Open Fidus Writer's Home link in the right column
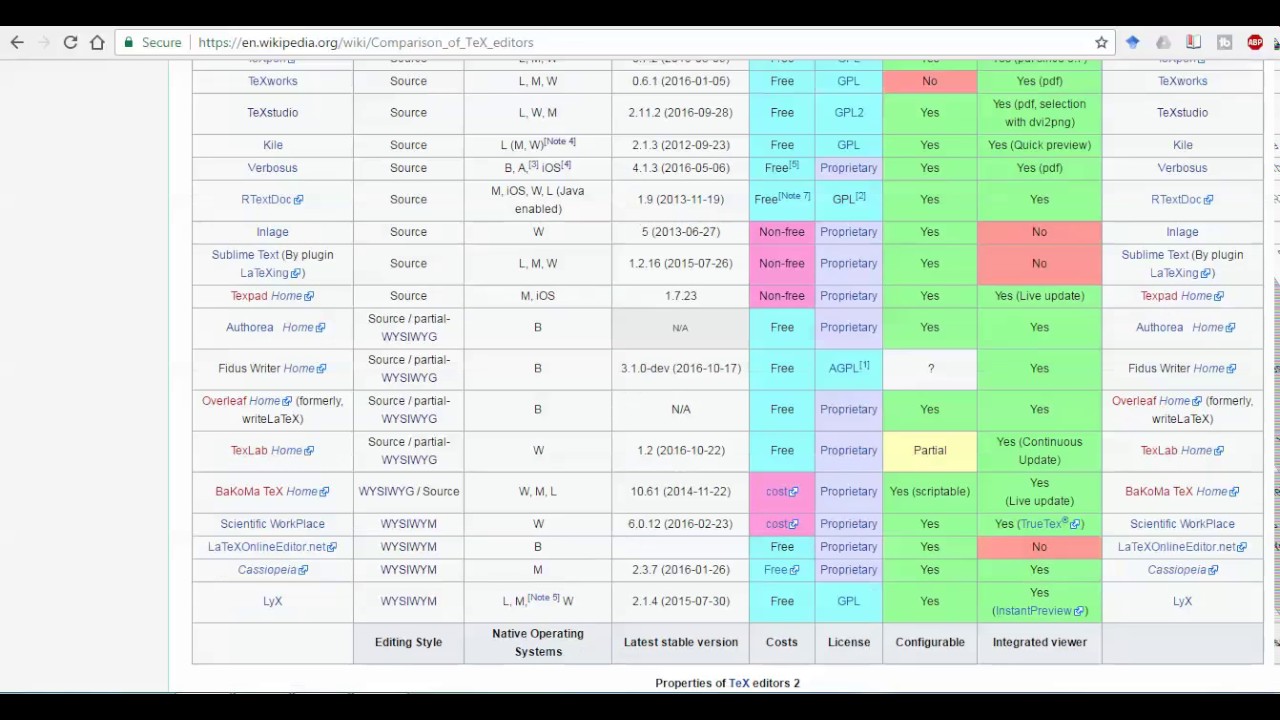 (x=1214, y=368)
